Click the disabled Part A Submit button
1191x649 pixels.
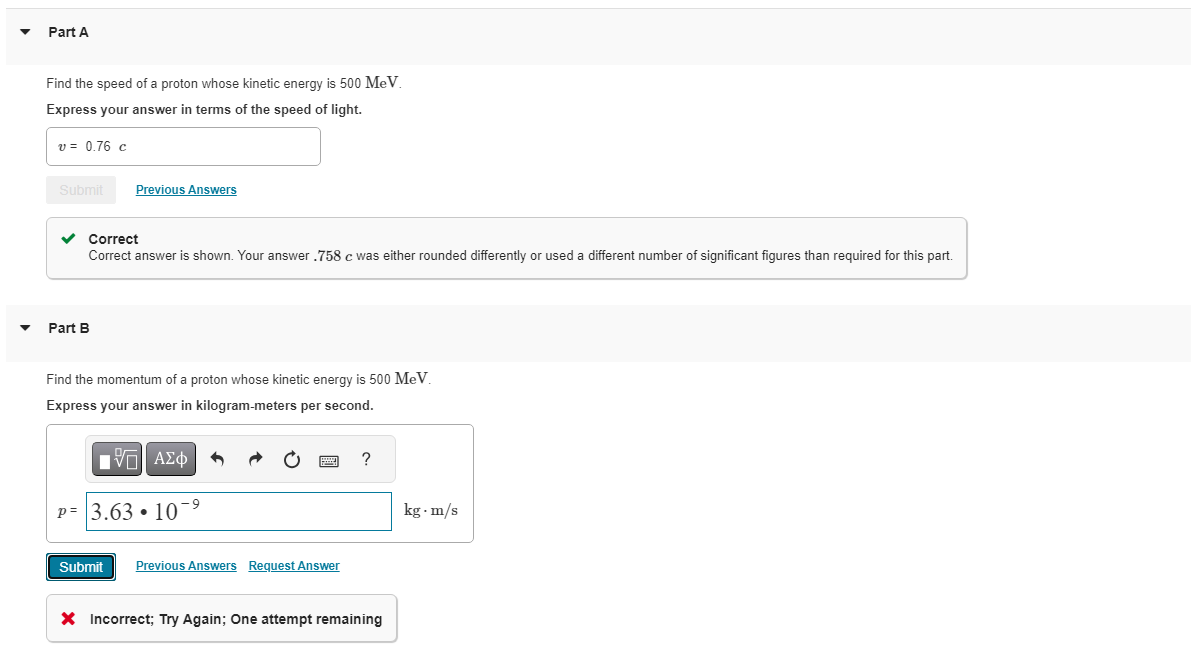(x=81, y=190)
